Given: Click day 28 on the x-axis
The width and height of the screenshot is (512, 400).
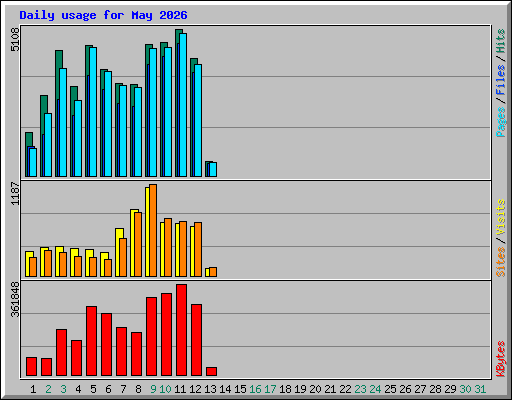Looking at the screenshot, I should click(x=435, y=389).
